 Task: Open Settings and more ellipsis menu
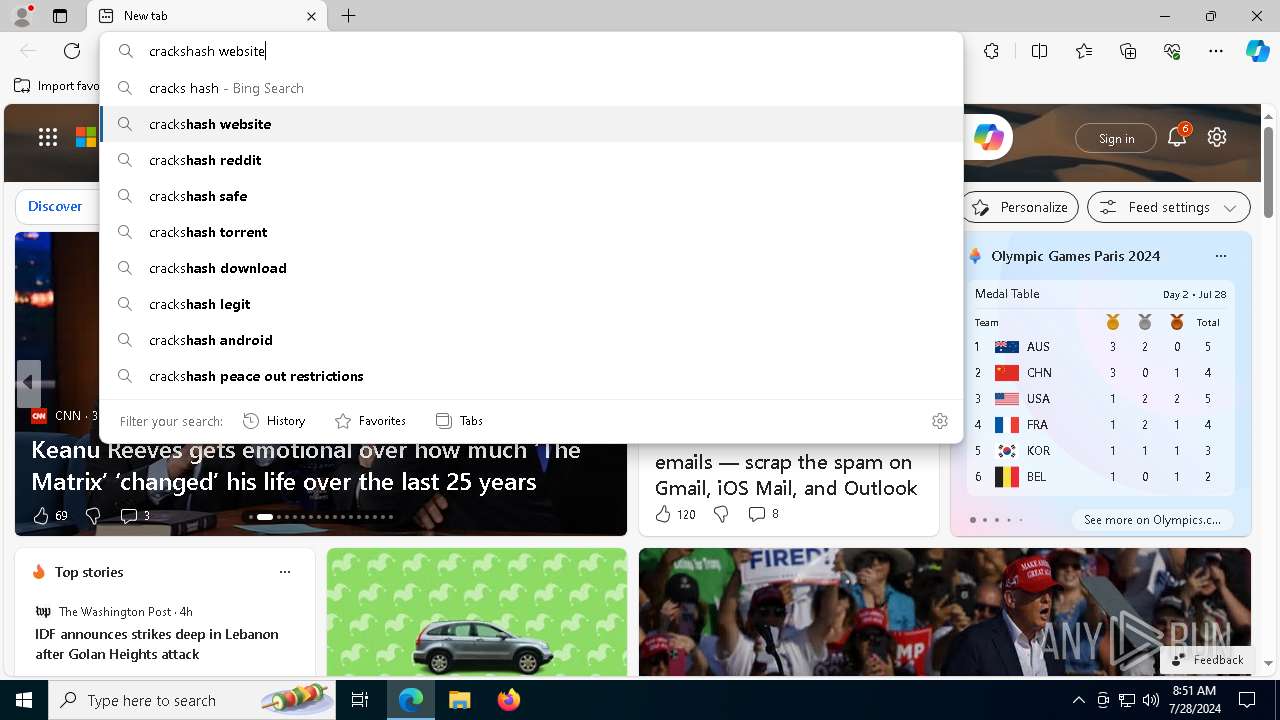(1216, 51)
